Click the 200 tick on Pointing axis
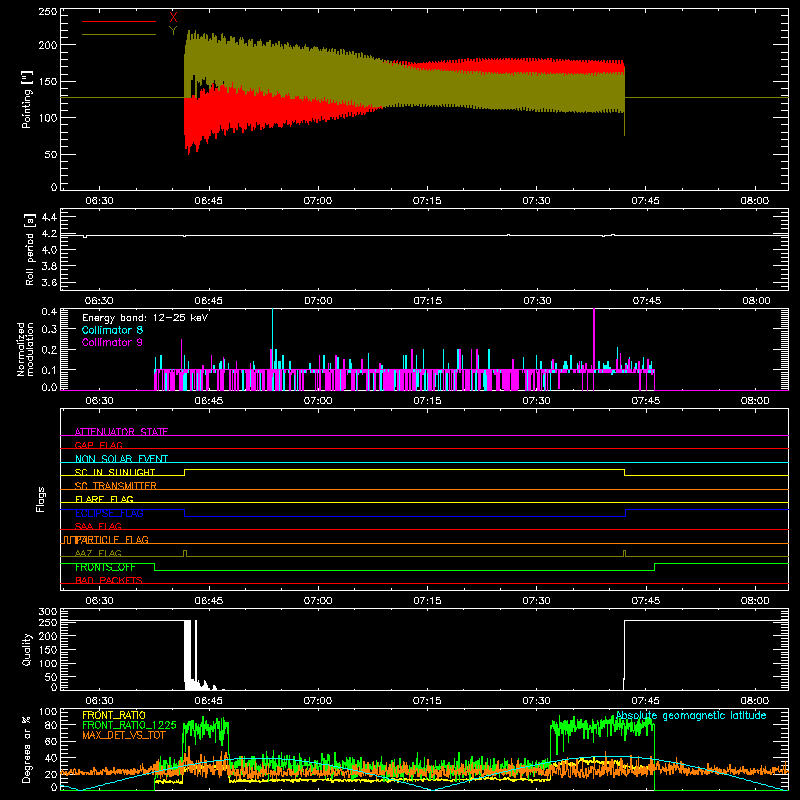800x800 pixels. click(x=48, y=45)
